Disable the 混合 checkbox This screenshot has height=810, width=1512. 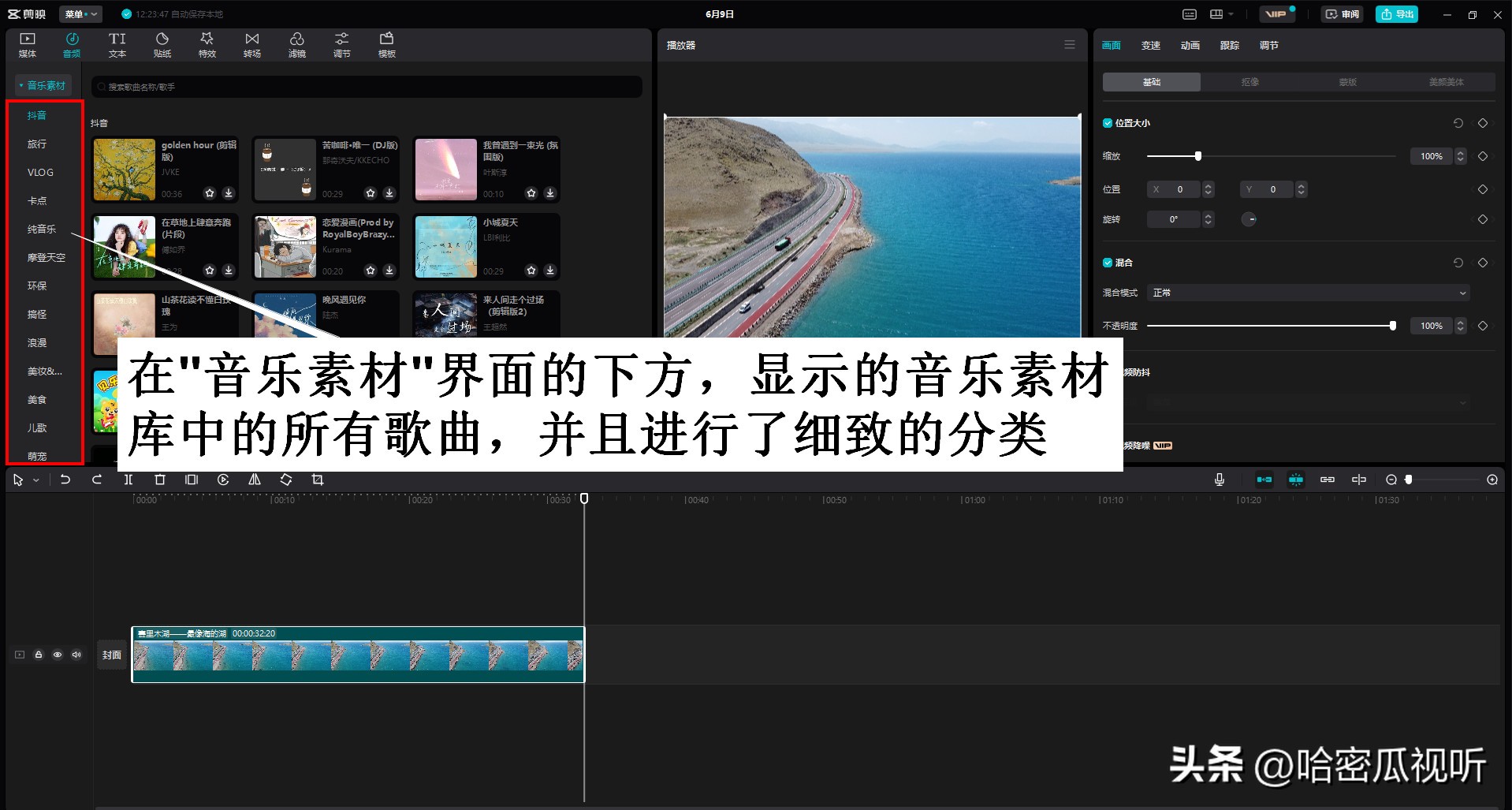[x=1107, y=262]
